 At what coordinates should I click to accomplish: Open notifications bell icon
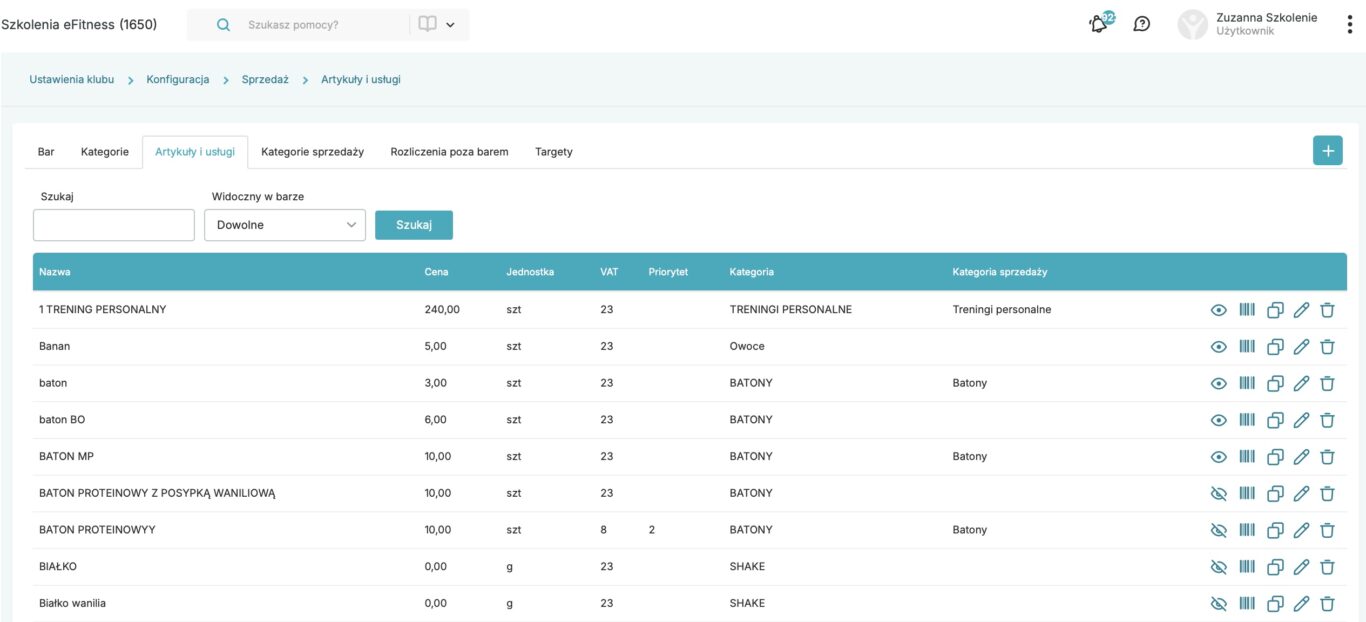1100,24
